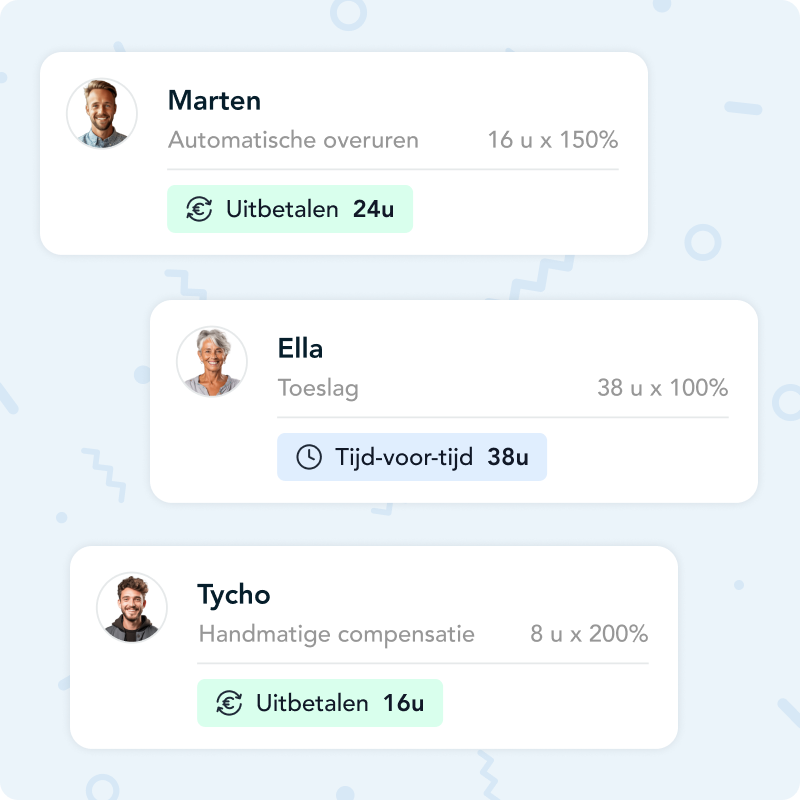Click the Uitbetalen 24u badge for Marten
800x800 pixels.
[289, 209]
